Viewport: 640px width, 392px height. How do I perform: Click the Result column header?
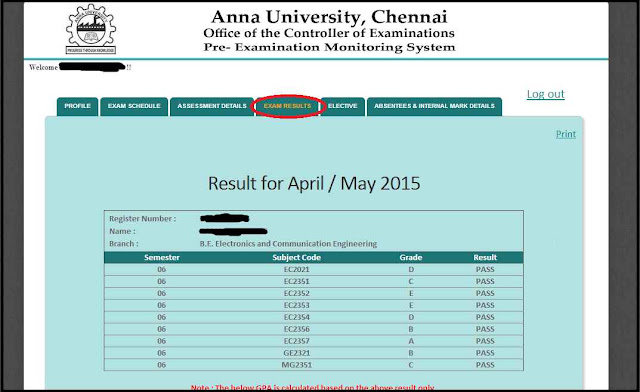485,257
